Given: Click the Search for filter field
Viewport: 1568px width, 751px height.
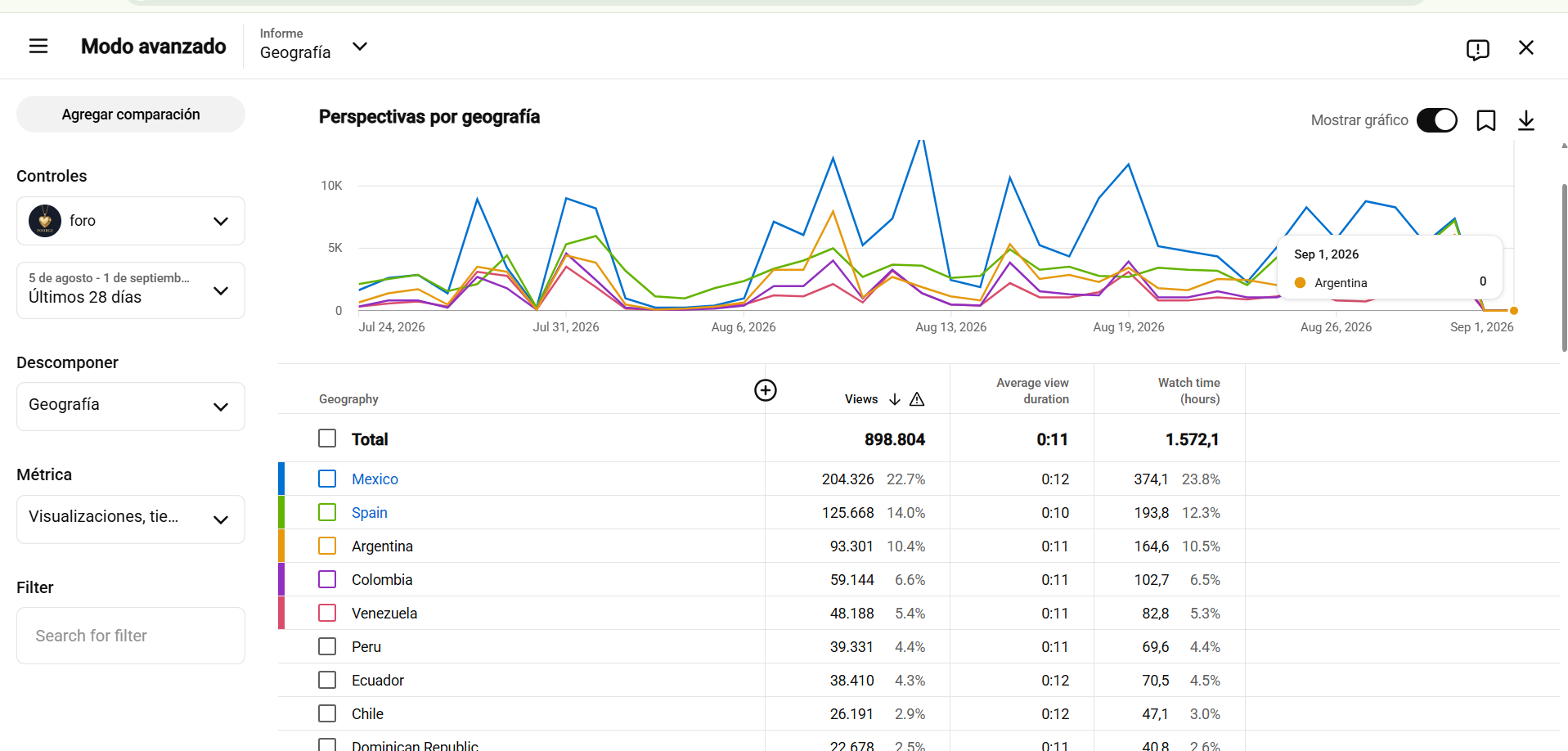Looking at the screenshot, I should [x=131, y=636].
